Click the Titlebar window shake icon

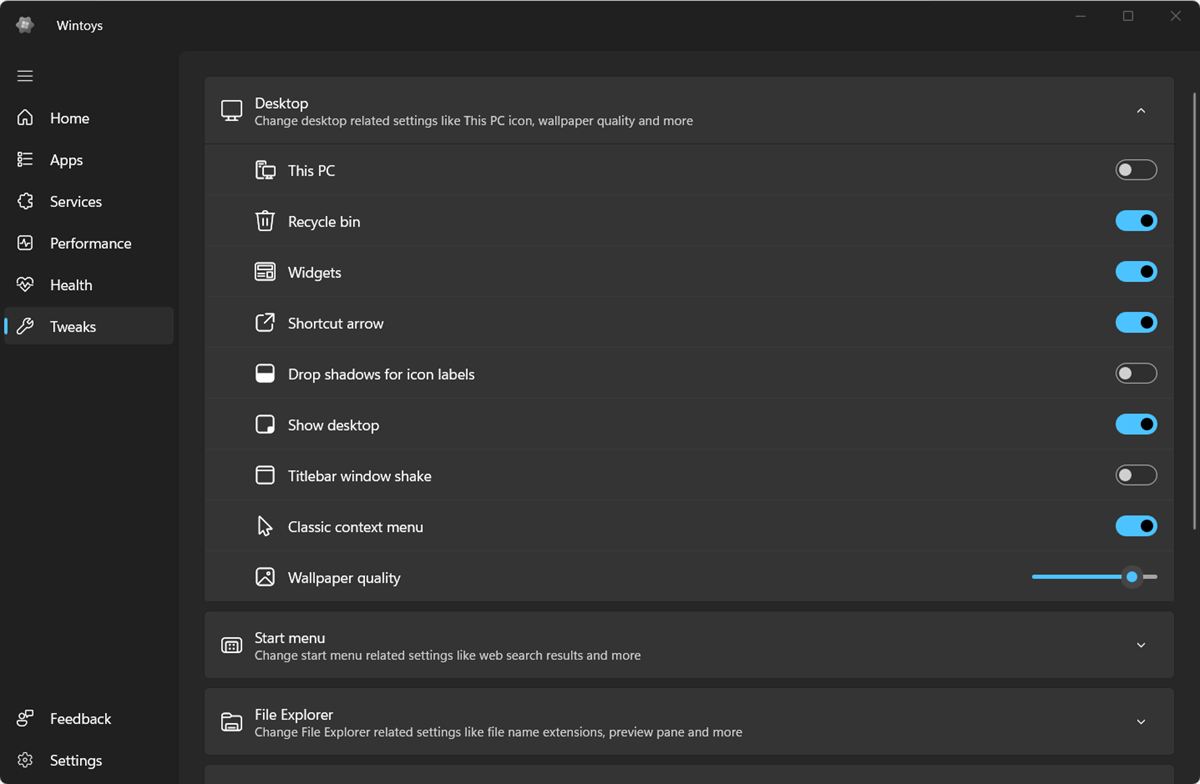point(265,476)
